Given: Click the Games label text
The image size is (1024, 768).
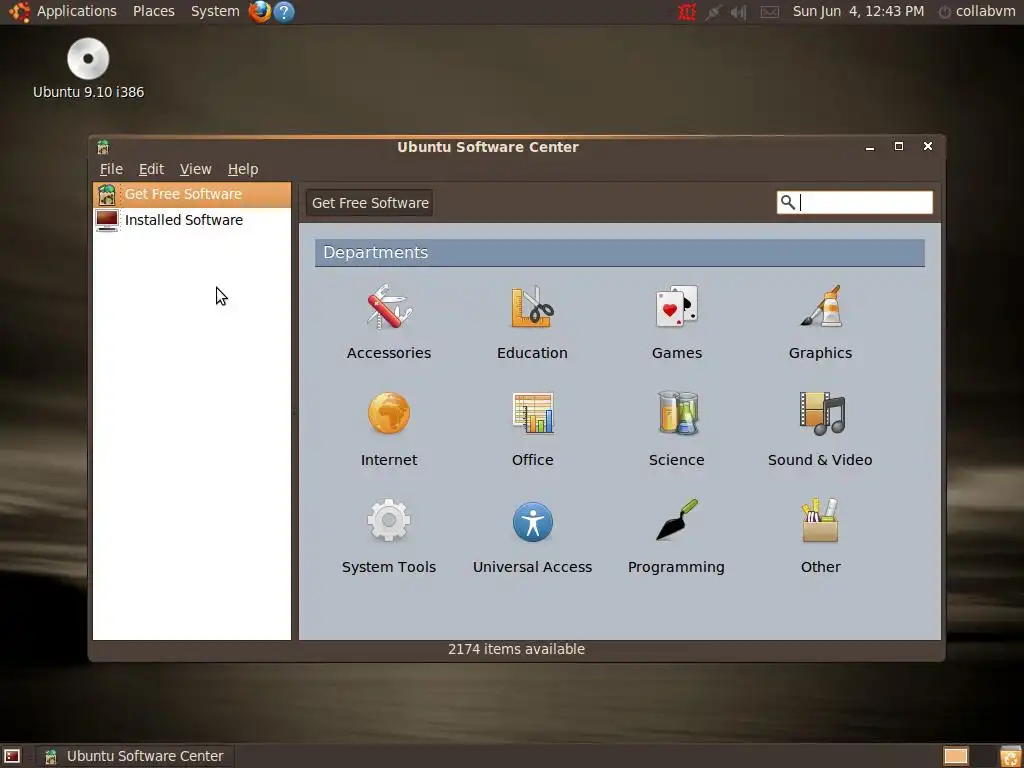Looking at the screenshot, I should click(677, 353).
